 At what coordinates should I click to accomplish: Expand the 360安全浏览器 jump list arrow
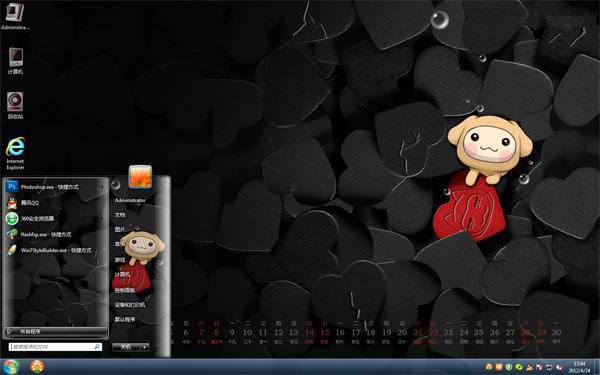pos(102,219)
